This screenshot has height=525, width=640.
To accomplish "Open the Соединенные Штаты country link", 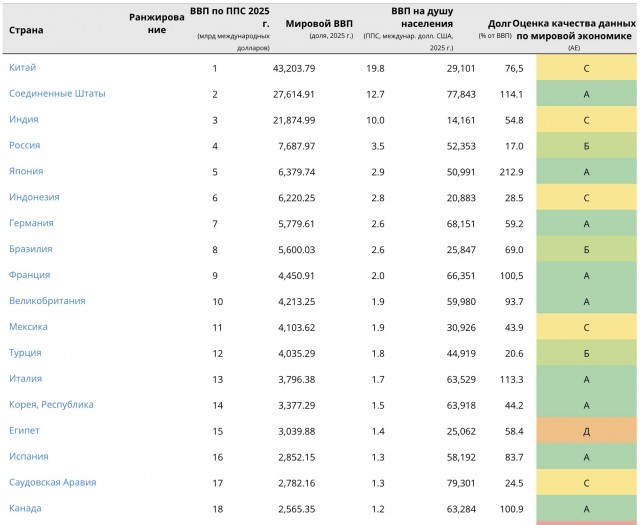I will pyautogui.click(x=57, y=93).
